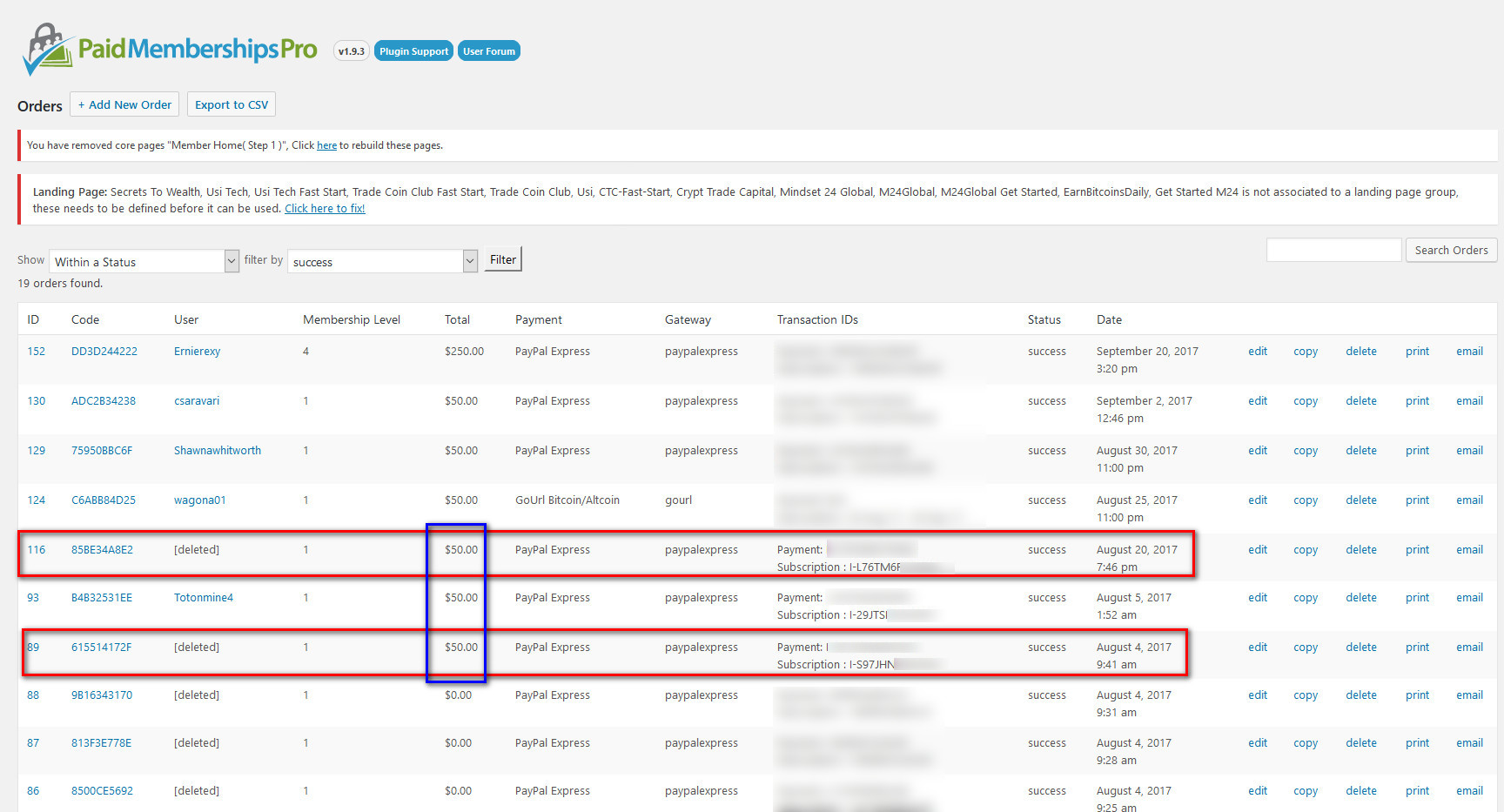This screenshot has width=1504, height=812.
Task: Open user wagona01 profile
Action: pos(200,500)
